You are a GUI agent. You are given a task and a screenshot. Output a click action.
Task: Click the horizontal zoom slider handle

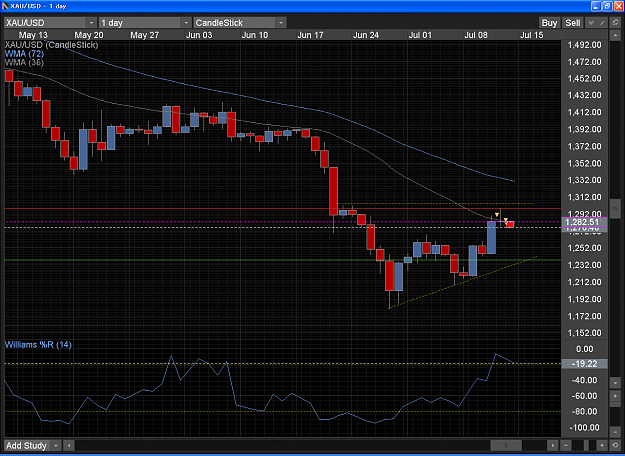tap(586, 445)
